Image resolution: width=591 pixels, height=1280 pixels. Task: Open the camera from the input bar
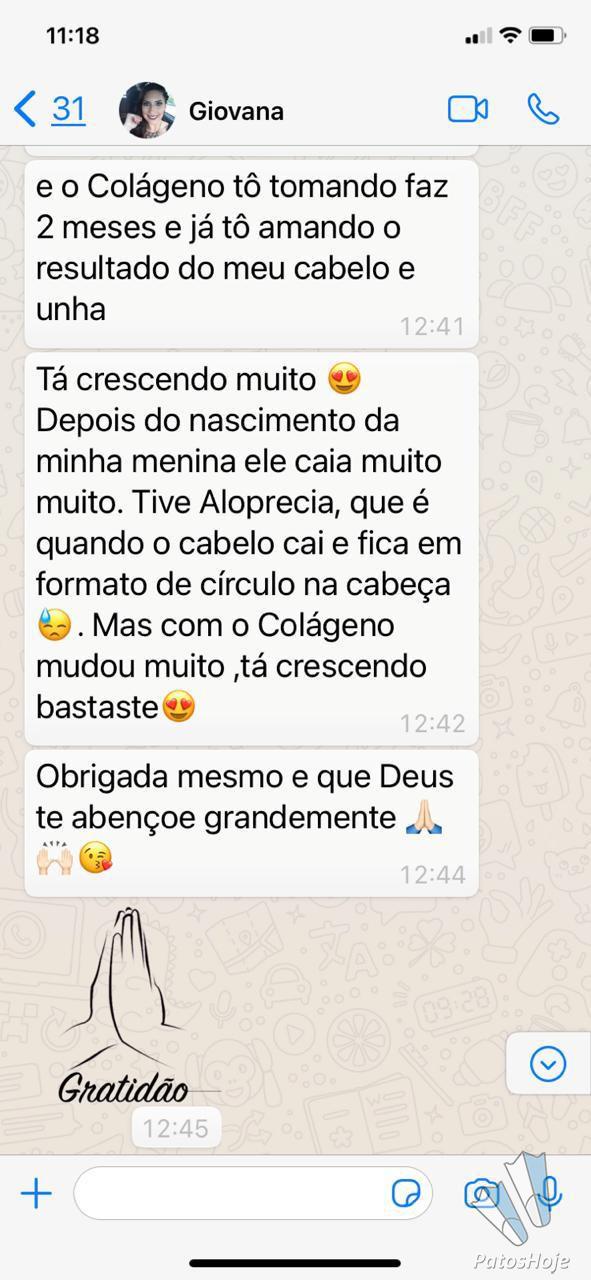click(482, 1193)
